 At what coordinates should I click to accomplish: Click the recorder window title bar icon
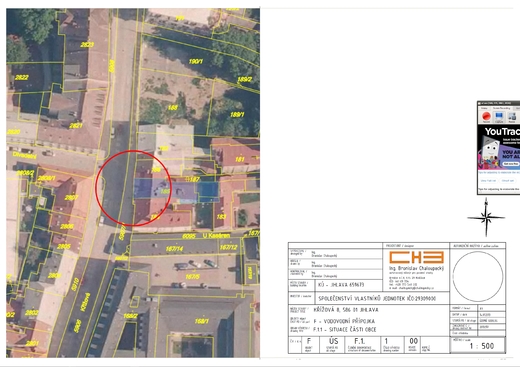[x=480, y=103]
